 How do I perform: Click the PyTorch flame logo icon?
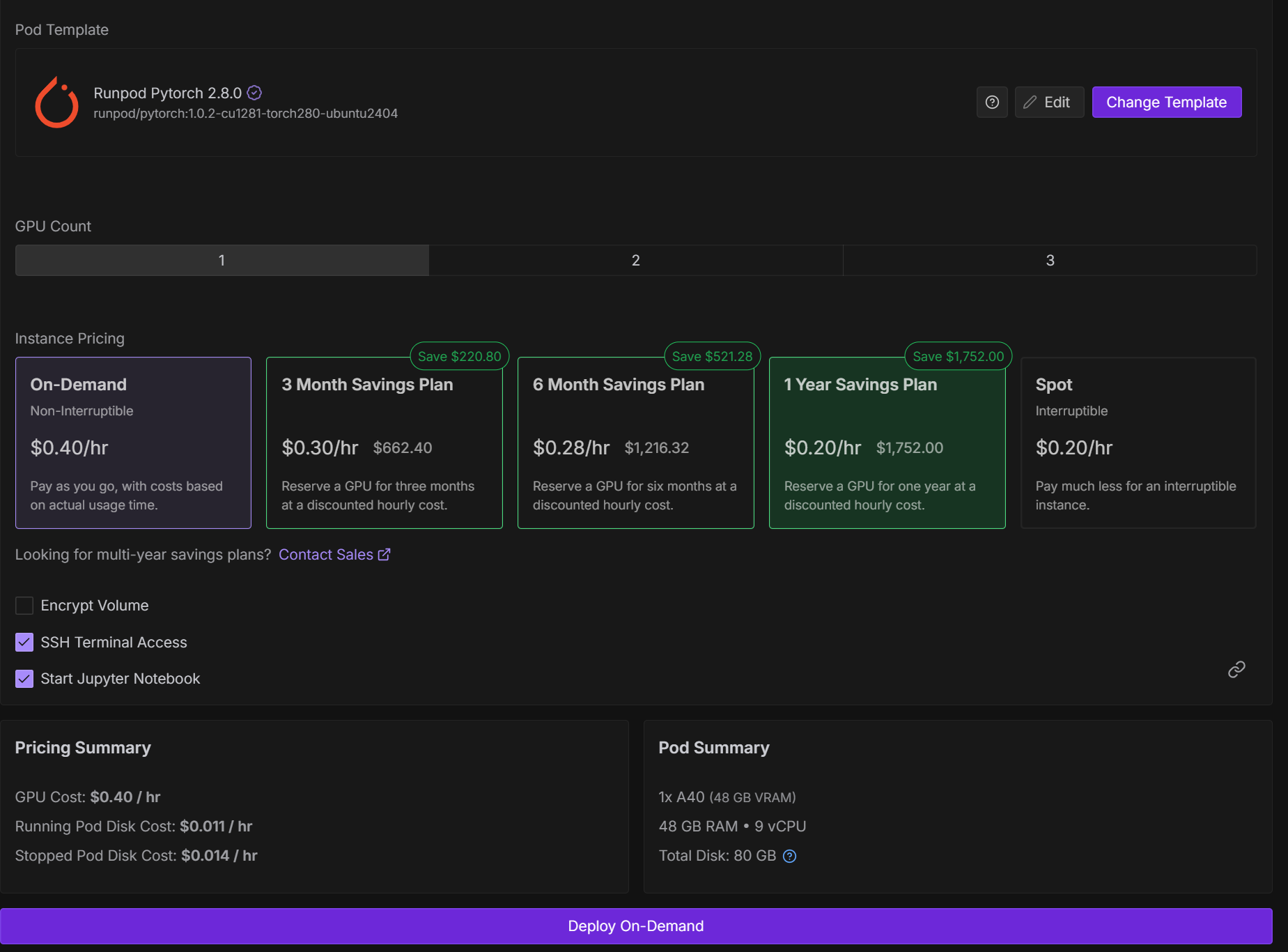[56, 102]
